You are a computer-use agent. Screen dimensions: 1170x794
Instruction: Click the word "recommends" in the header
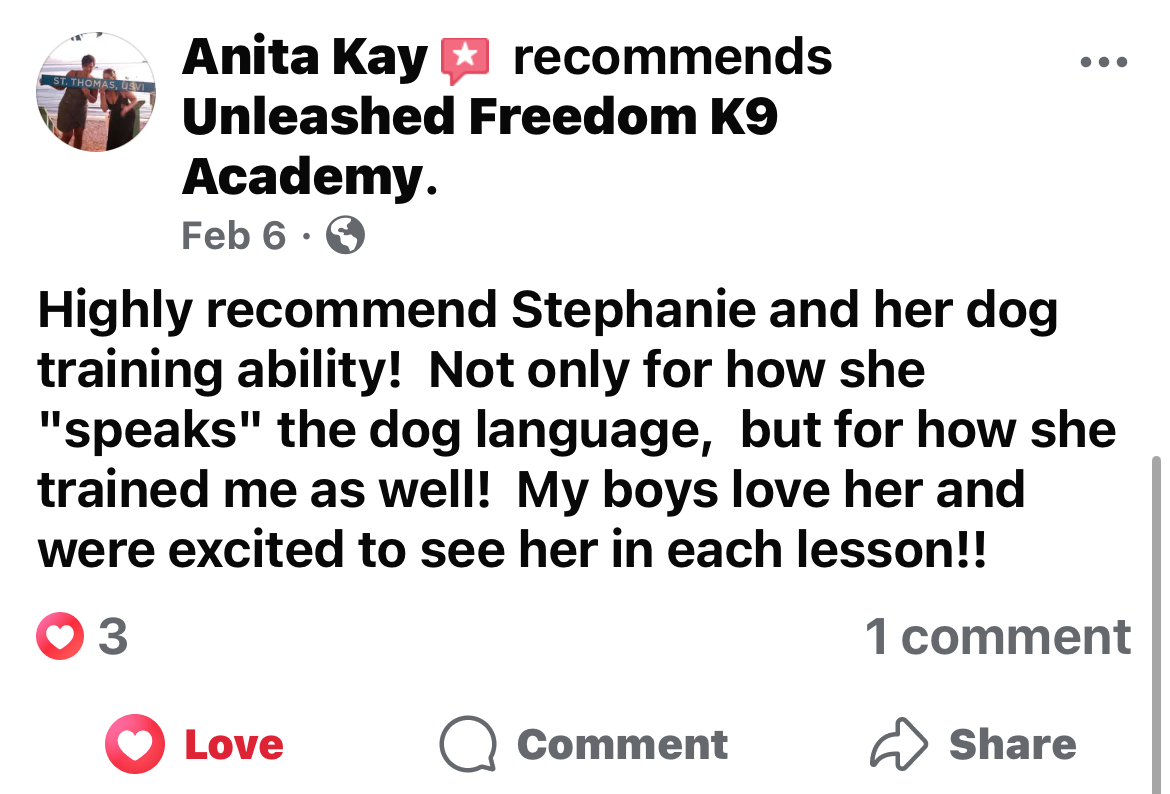pos(672,59)
